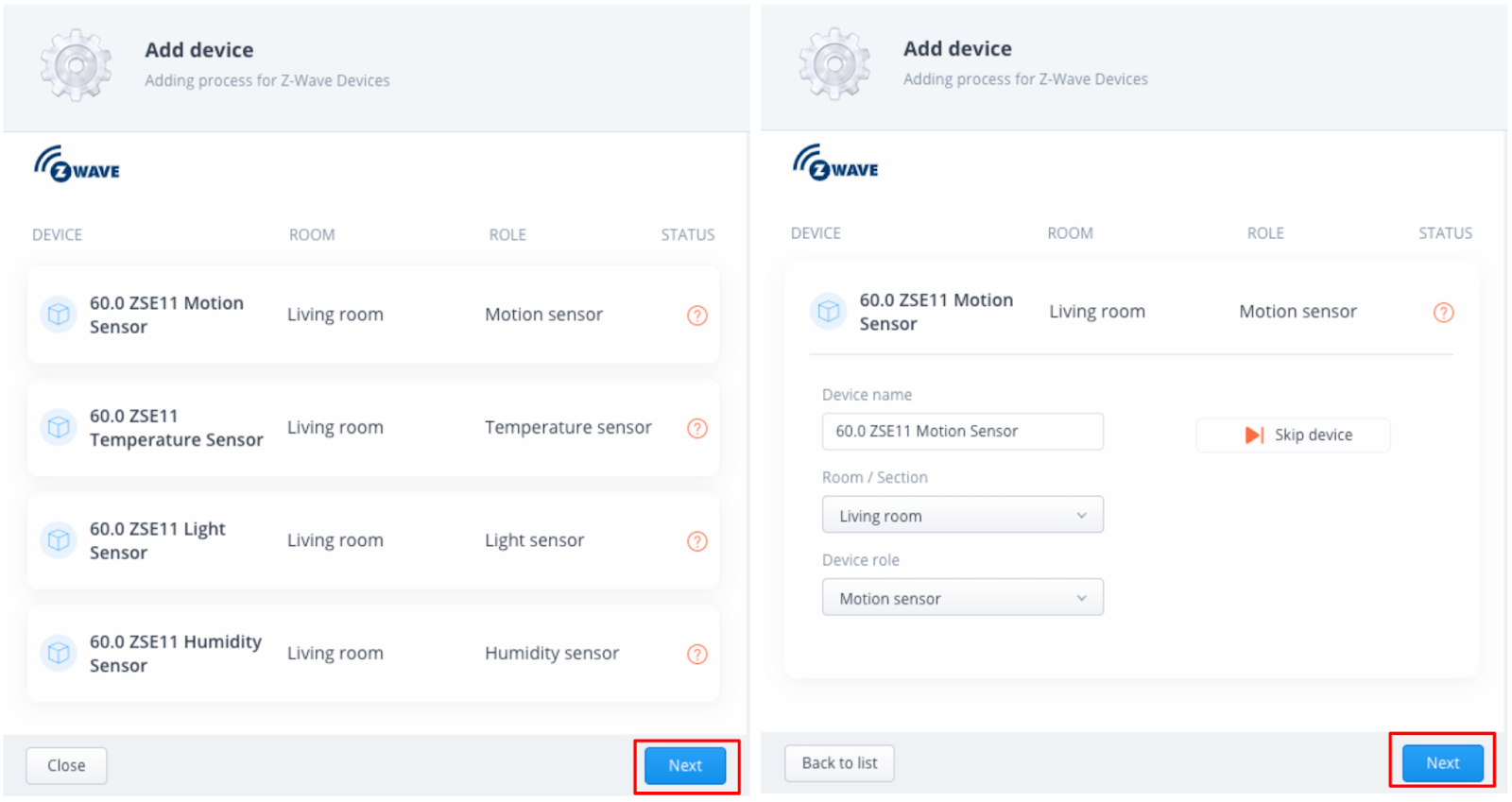Click Living room cell of Motion Sensor in left list

335,315
